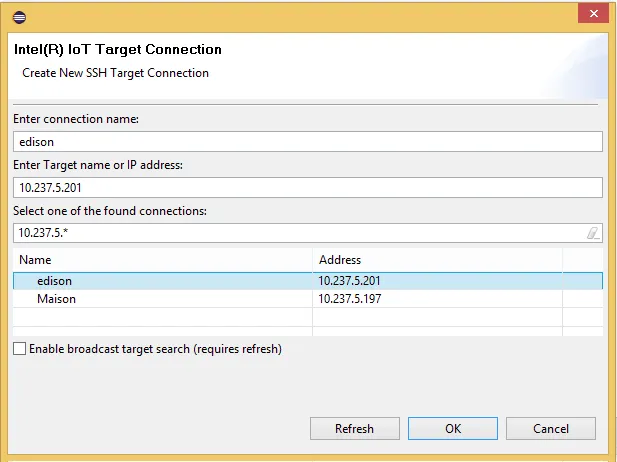Viewport: 617px width, 462px height.
Task: Confirm the connection with OK
Action: coord(453,428)
